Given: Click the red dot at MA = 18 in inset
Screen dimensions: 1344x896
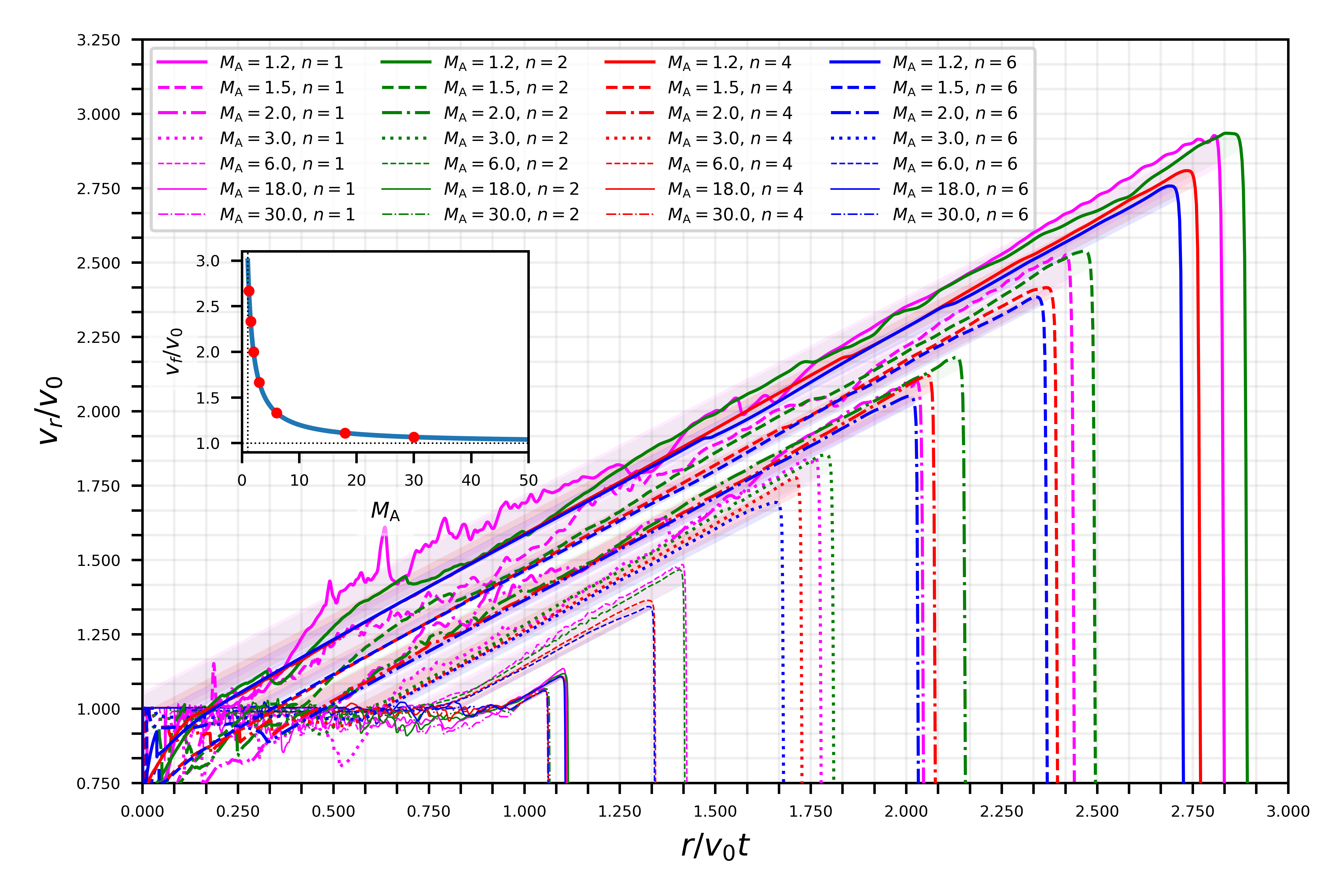Looking at the screenshot, I should [345, 433].
